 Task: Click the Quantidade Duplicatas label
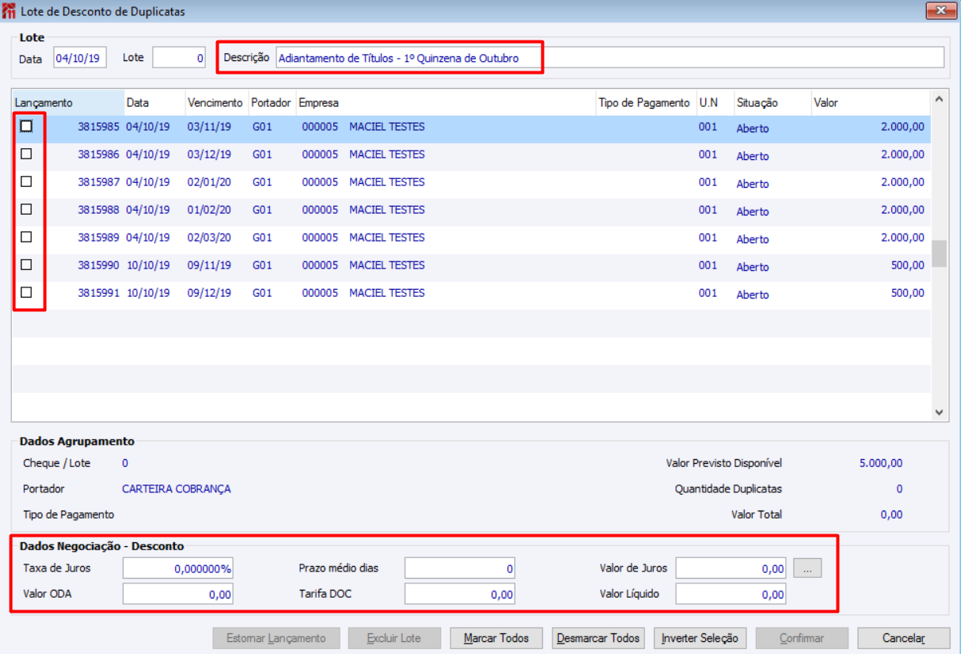pyautogui.click(x=728, y=489)
